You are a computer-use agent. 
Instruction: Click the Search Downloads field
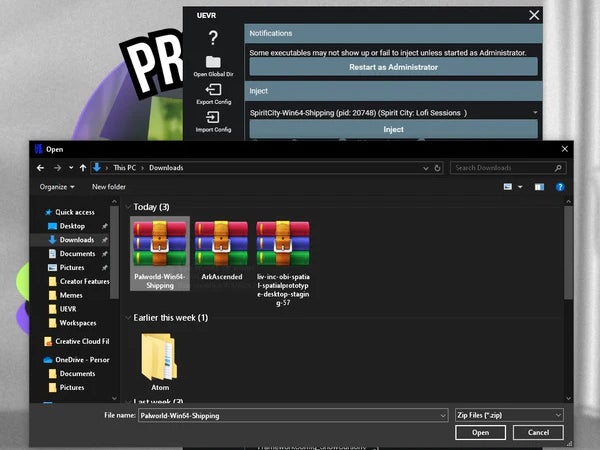(502, 168)
